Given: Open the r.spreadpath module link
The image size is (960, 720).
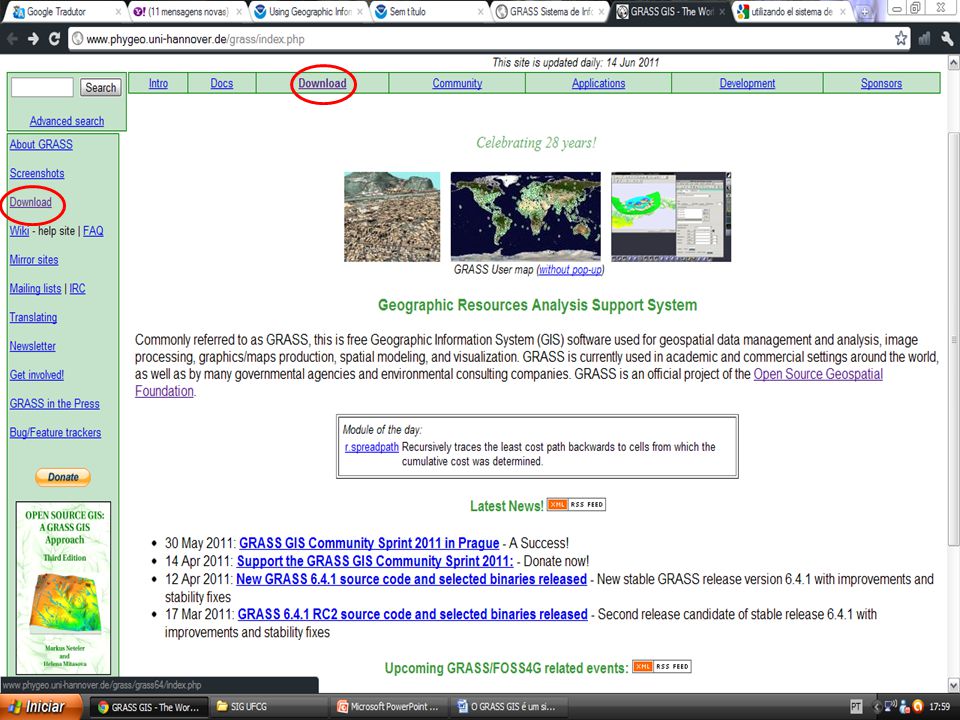Looking at the screenshot, I should click(372, 447).
